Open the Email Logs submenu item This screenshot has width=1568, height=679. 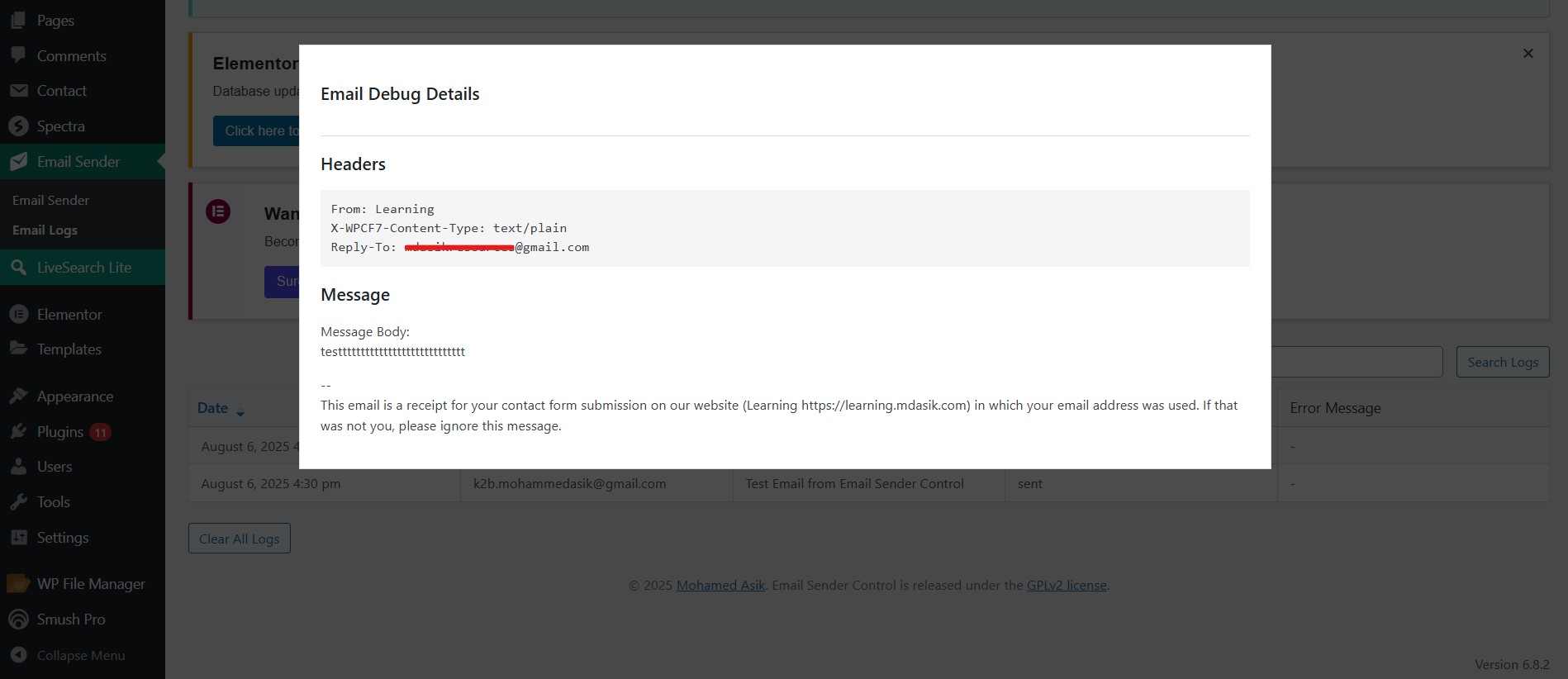[45, 230]
